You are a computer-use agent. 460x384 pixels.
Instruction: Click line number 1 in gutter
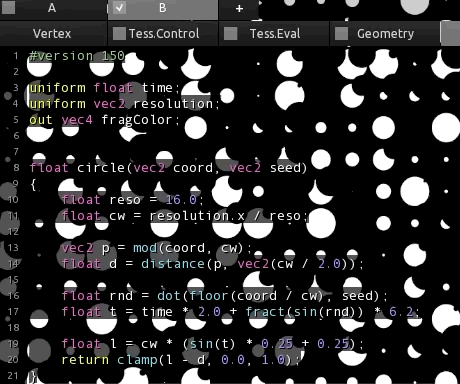tap(16, 56)
